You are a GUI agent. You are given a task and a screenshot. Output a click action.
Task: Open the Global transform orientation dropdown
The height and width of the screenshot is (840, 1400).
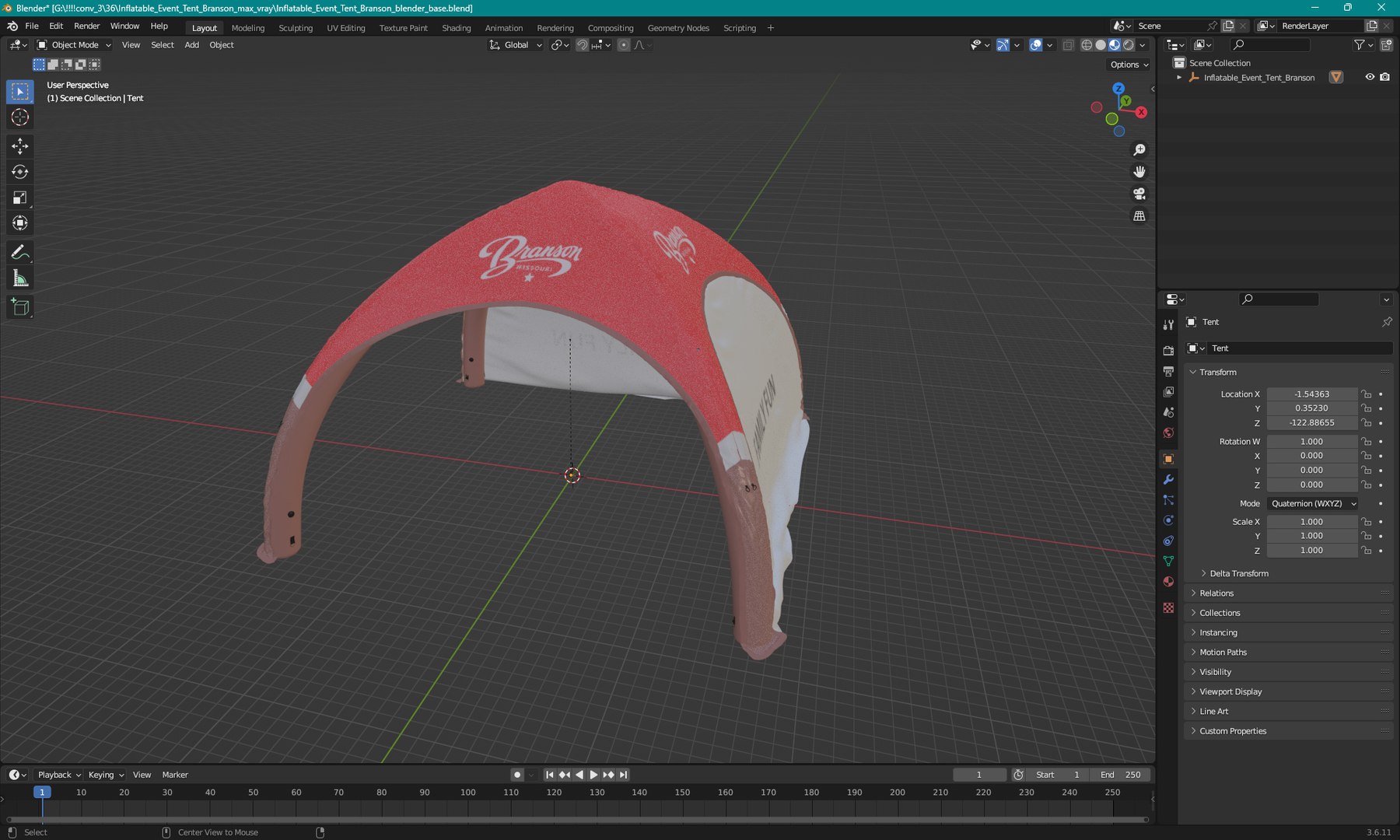(x=516, y=45)
